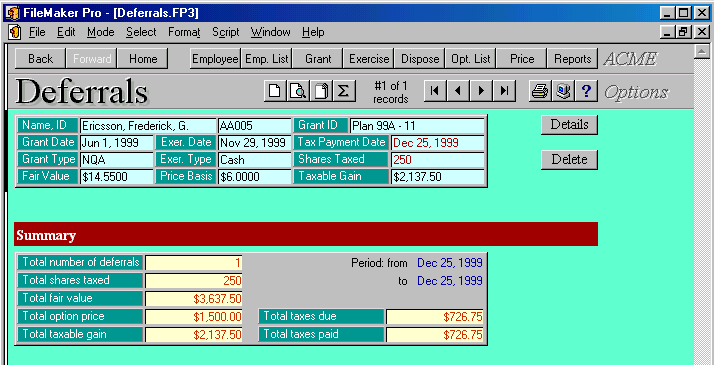Click the Total taxes due amount

(435, 317)
